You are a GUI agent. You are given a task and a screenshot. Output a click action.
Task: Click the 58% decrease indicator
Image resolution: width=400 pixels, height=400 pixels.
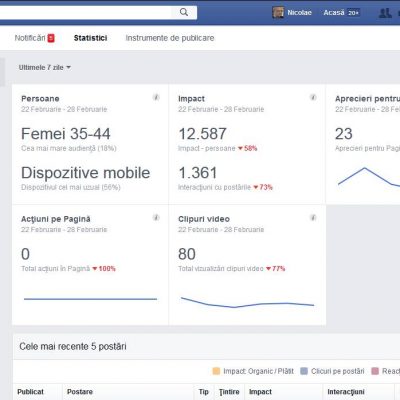click(x=248, y=148)
